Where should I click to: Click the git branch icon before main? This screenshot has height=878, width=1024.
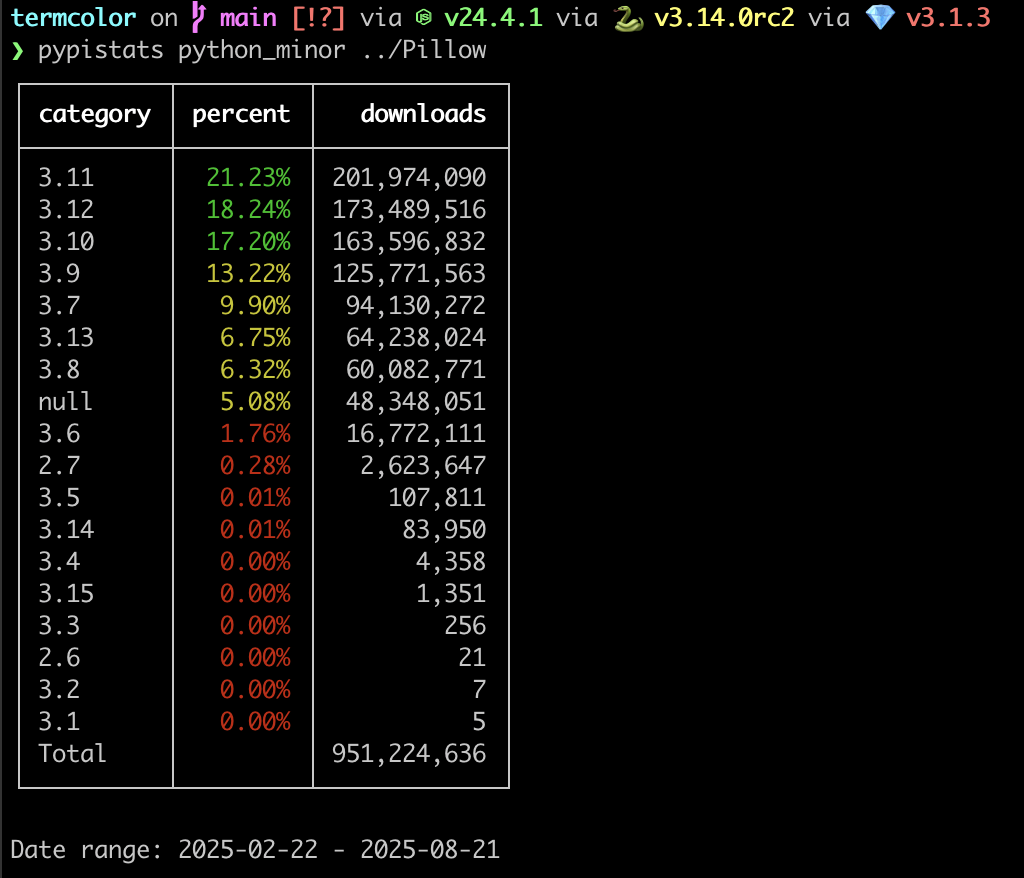[199, 18]
